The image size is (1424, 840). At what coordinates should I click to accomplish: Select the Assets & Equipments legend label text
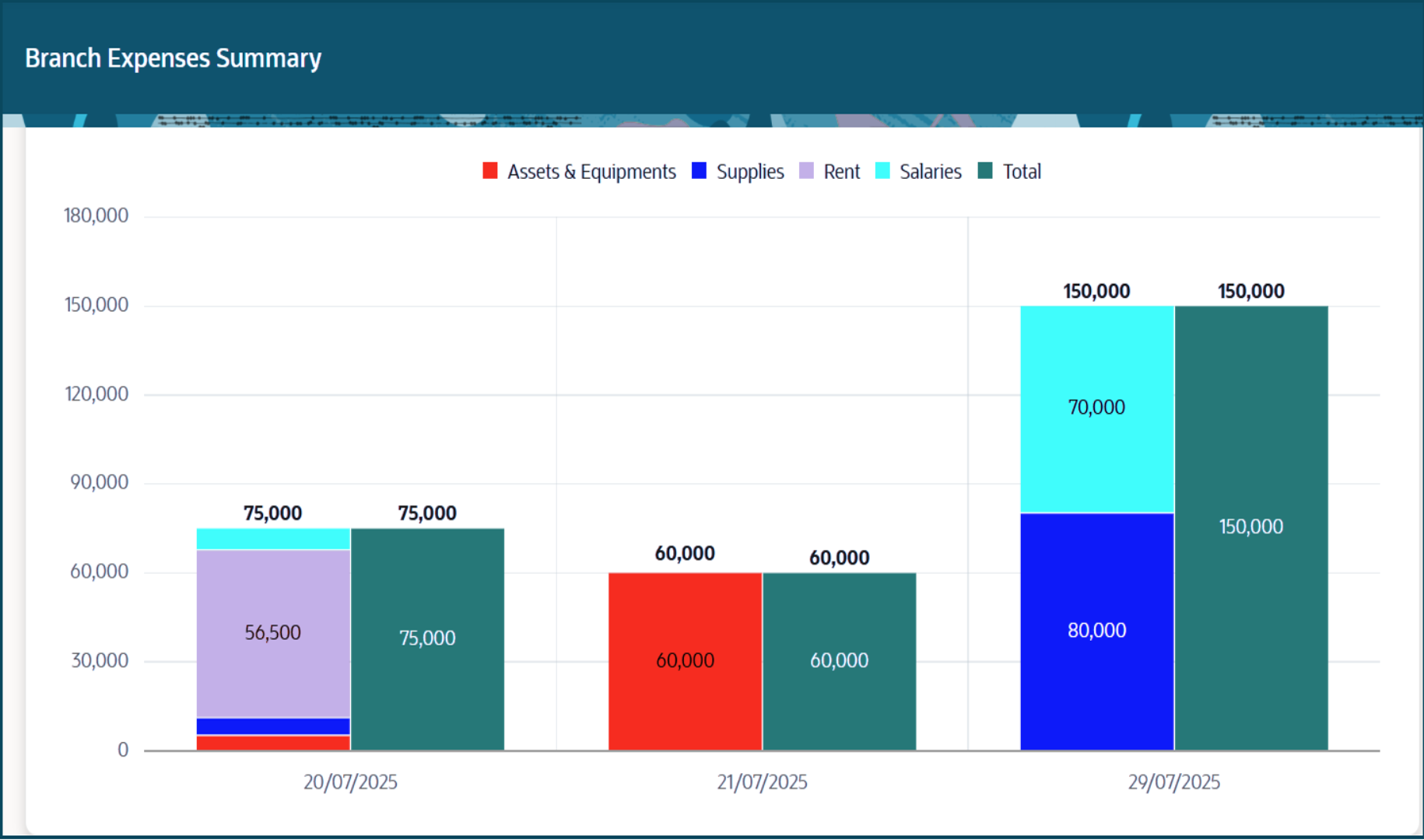click(591, 170)
